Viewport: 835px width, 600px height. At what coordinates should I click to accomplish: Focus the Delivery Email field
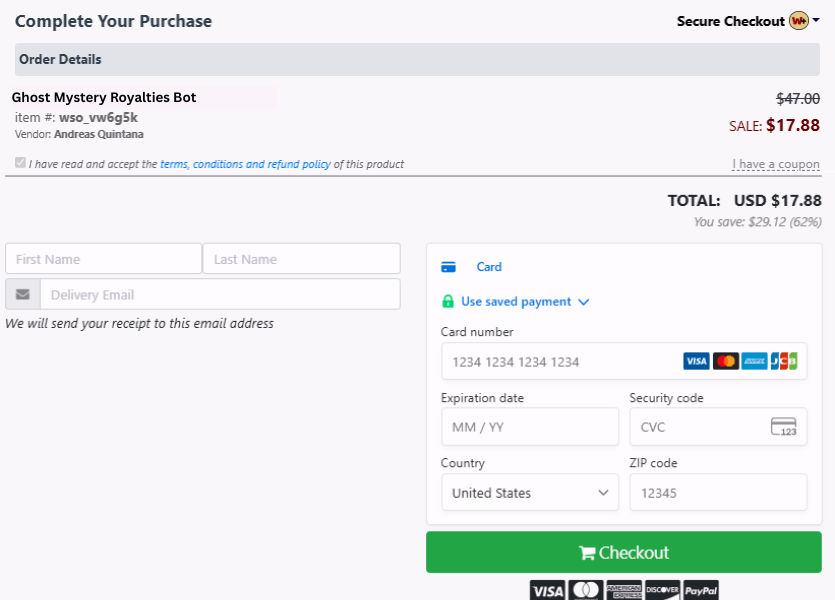click(x=220, y=294)
